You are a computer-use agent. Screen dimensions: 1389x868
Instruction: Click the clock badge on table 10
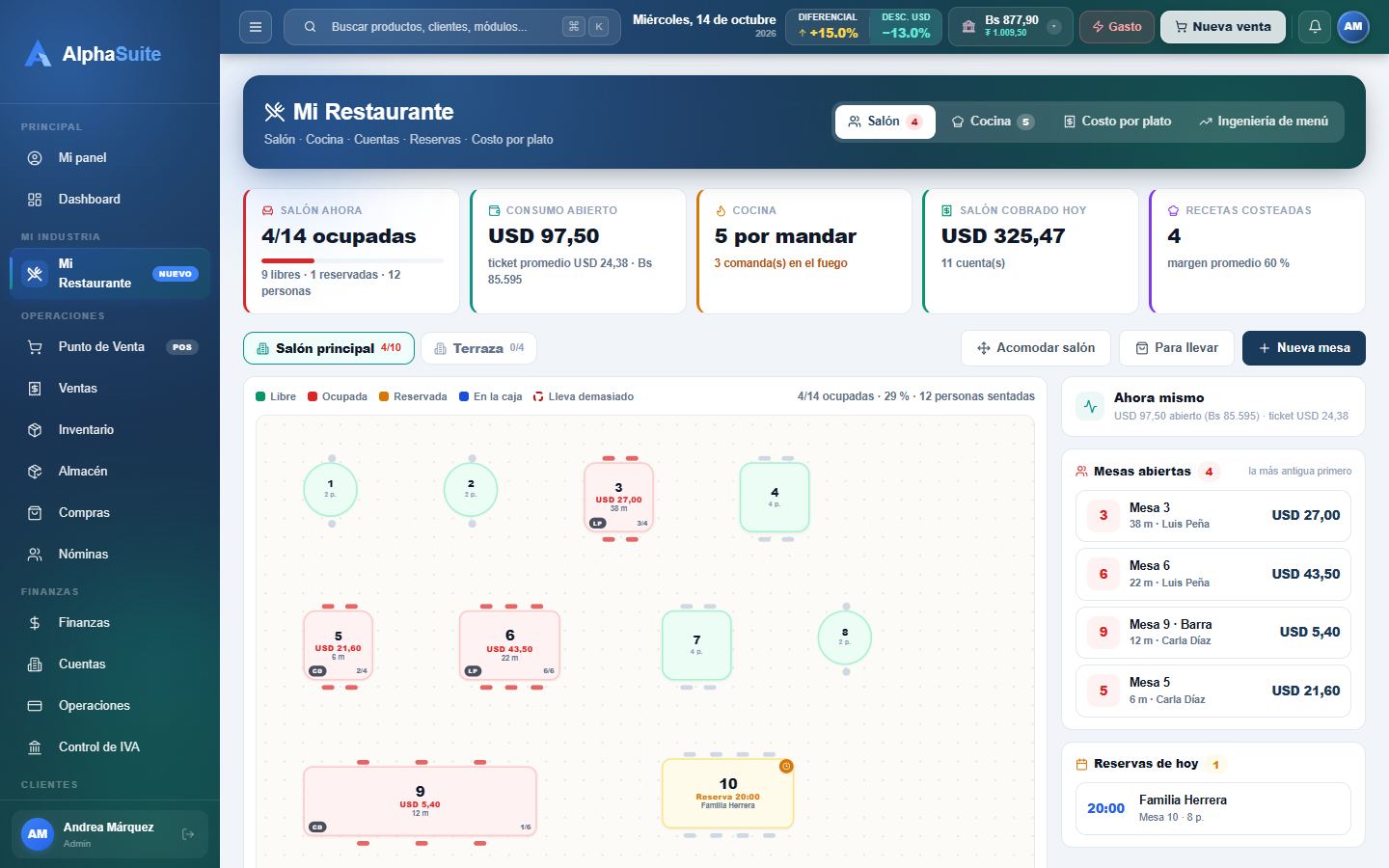pyautogui.click(x=786, y=766)
